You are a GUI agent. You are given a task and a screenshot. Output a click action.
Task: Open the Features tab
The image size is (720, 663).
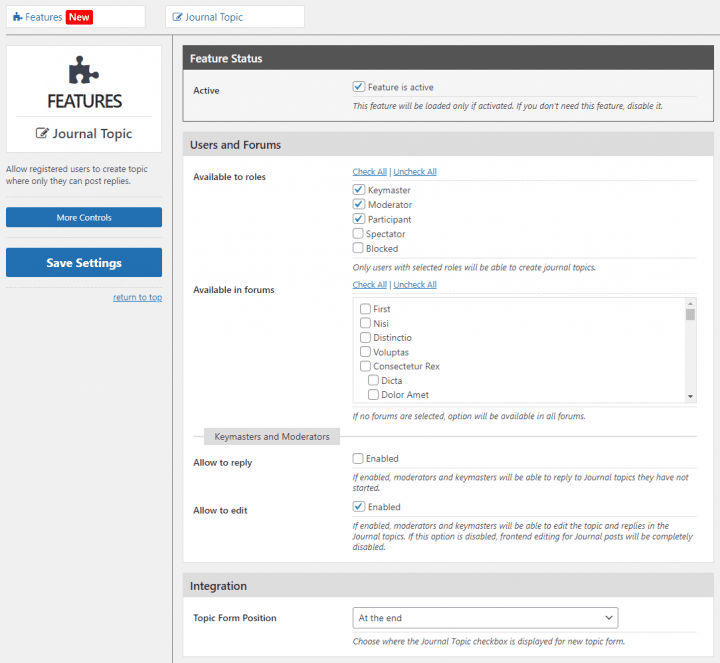[76, 17]
